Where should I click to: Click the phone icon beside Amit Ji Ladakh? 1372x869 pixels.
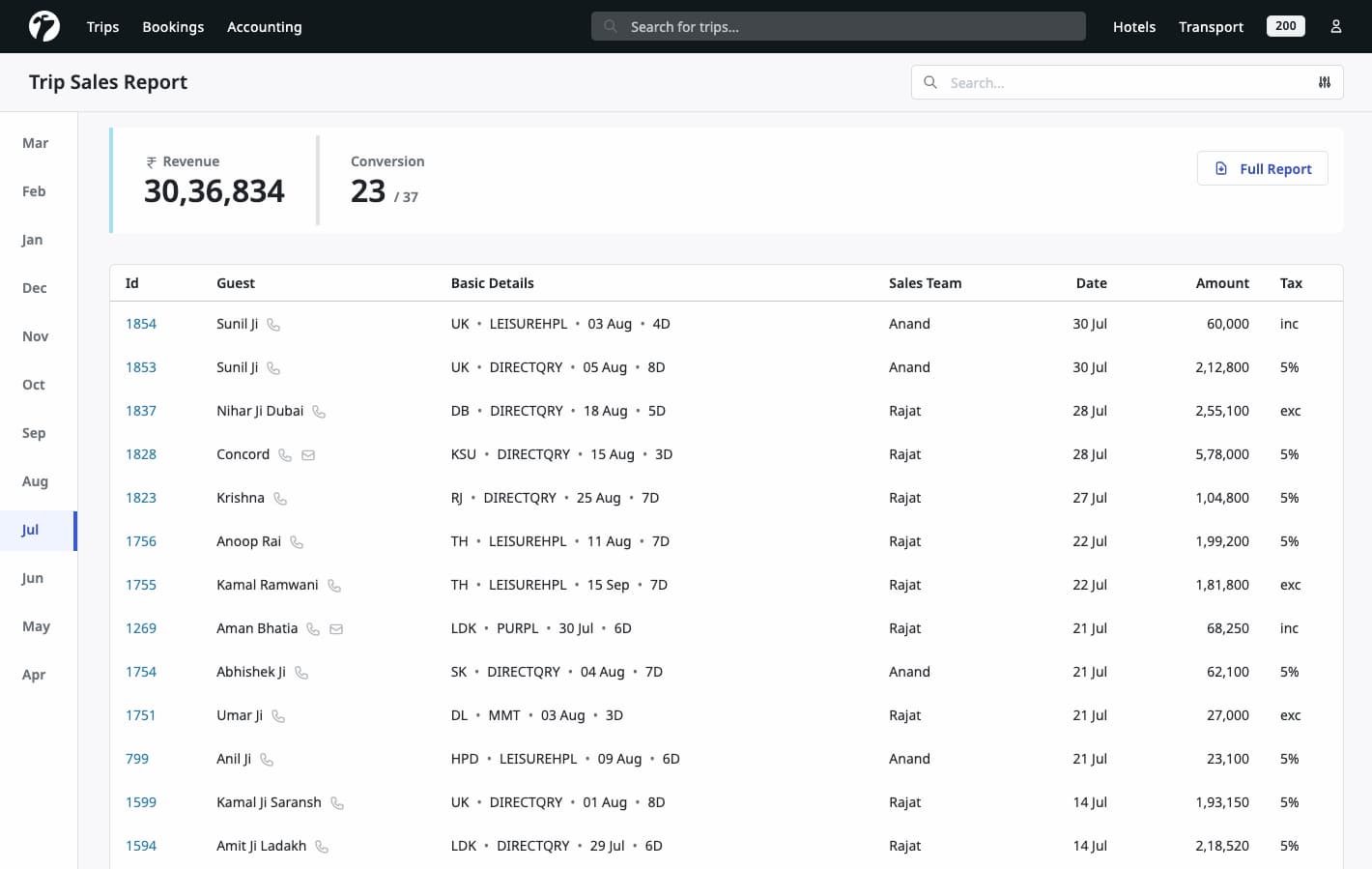tap(322, 846)
